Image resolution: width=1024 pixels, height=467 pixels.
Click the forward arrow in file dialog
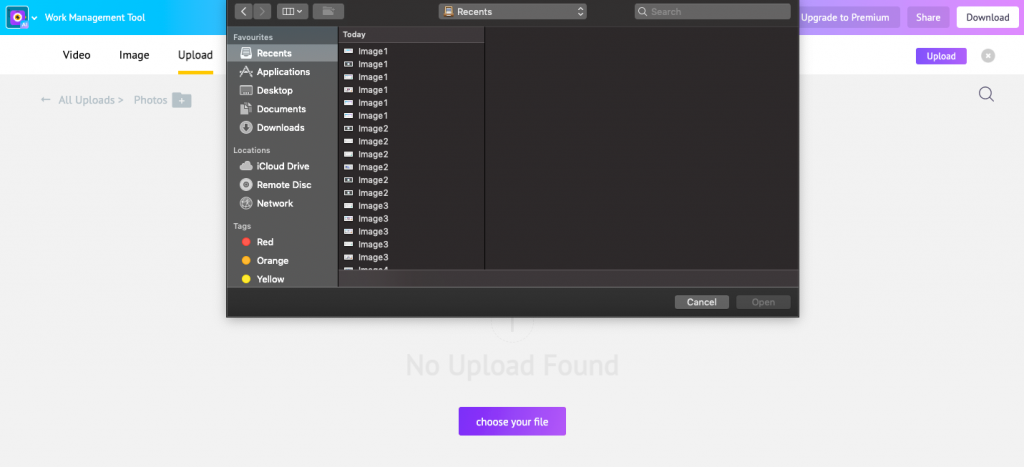[263, 11]
